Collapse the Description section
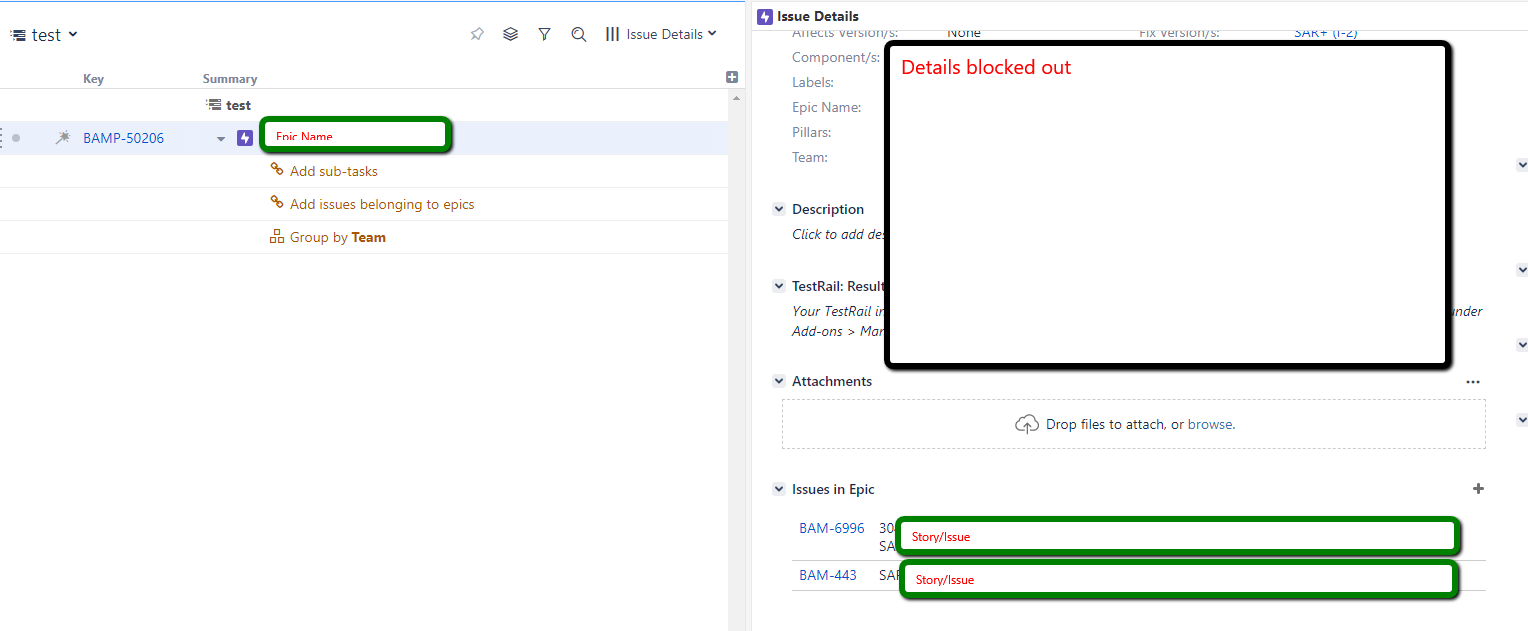1528x631 pixels. tap(779, 209)
